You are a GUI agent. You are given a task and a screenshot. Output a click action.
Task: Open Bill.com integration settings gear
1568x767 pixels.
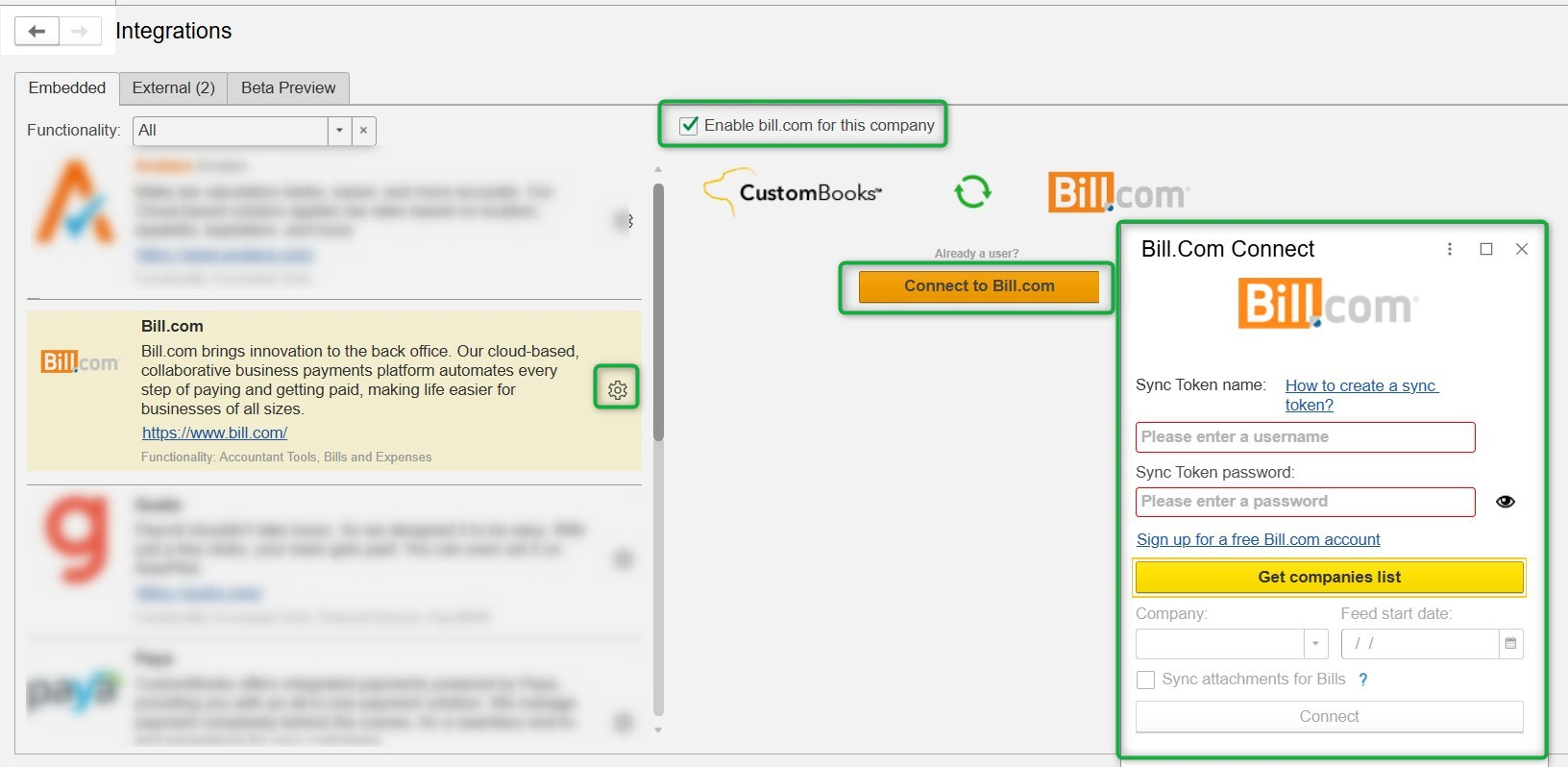(x=617, y=389)
